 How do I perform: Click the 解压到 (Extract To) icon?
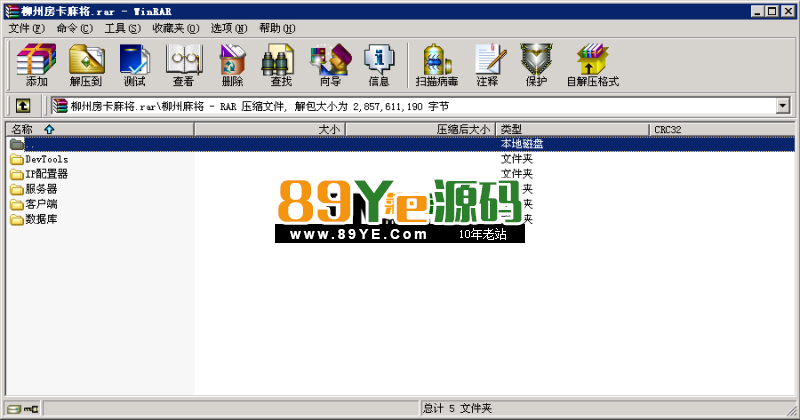(86, 65)
